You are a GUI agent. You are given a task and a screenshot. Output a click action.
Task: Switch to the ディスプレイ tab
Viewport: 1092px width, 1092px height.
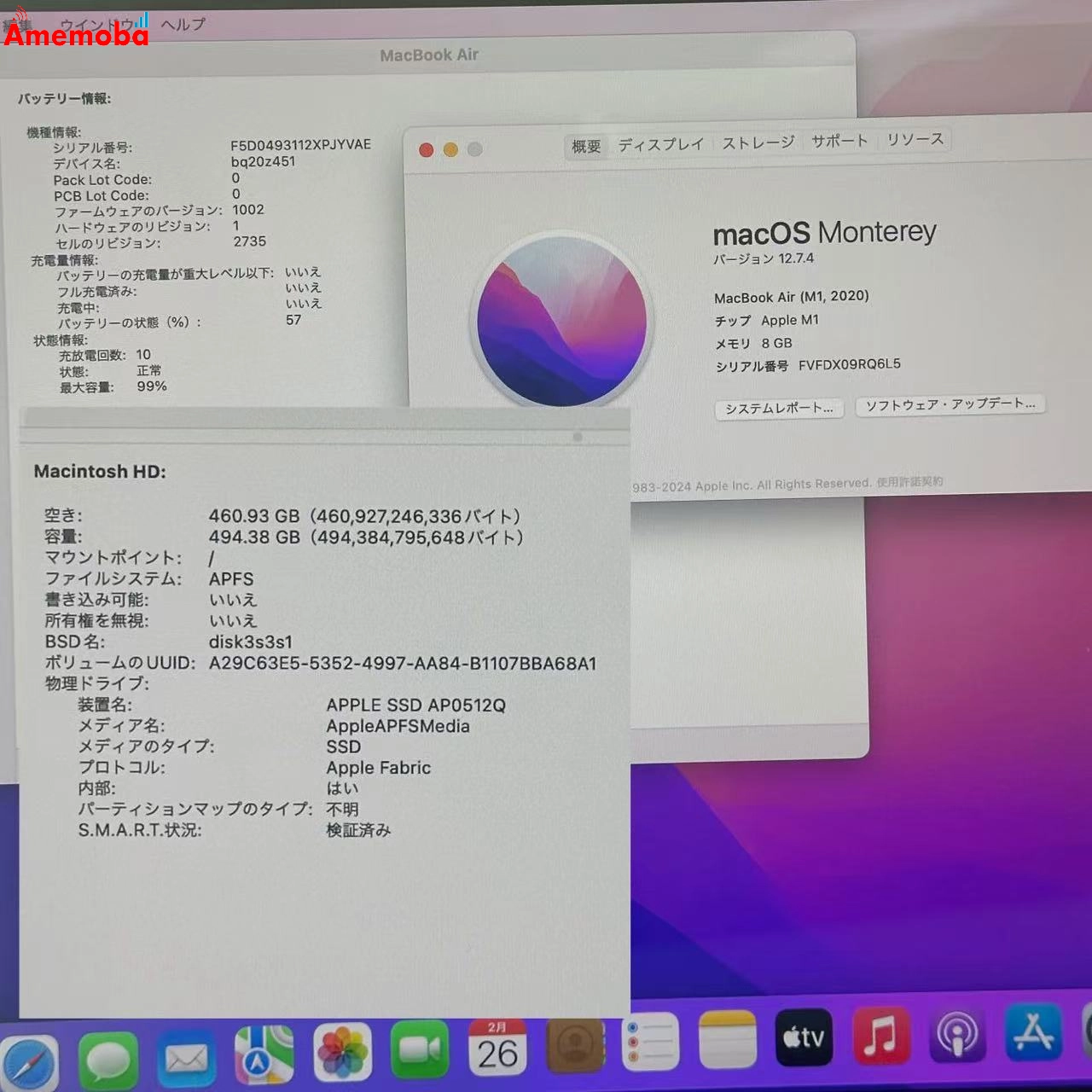661,143
